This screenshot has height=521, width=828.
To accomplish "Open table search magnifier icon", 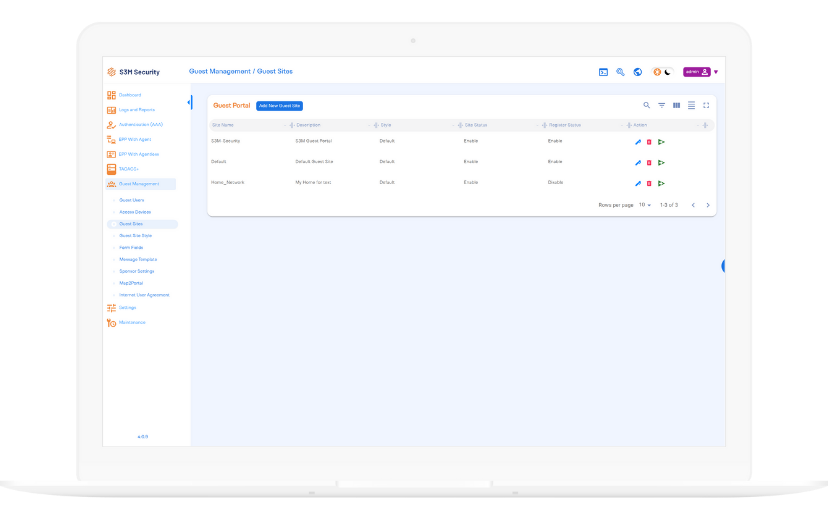I will coord(646,105).
